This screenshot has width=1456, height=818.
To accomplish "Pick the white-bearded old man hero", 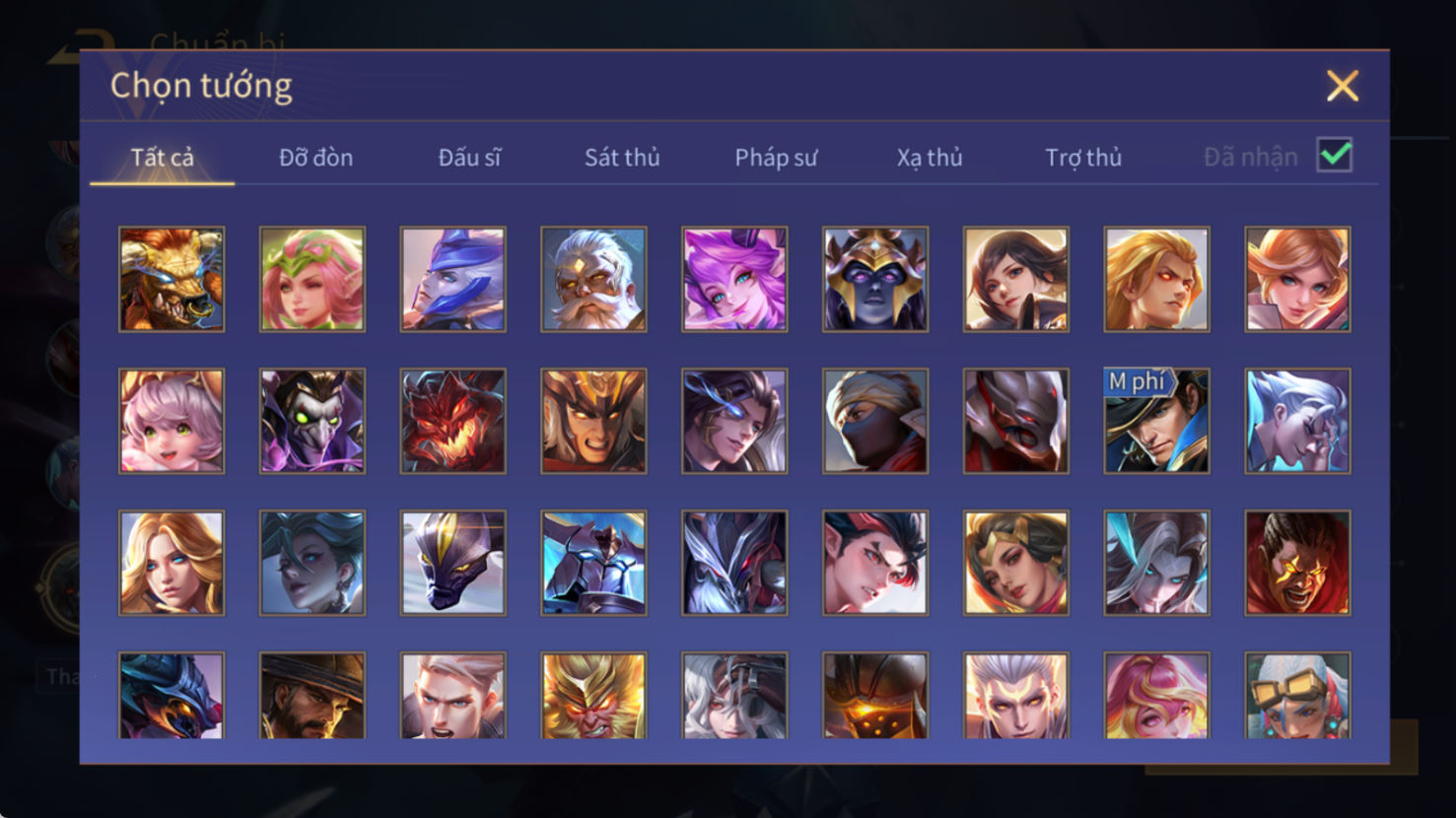I will [x=593, y=279].
